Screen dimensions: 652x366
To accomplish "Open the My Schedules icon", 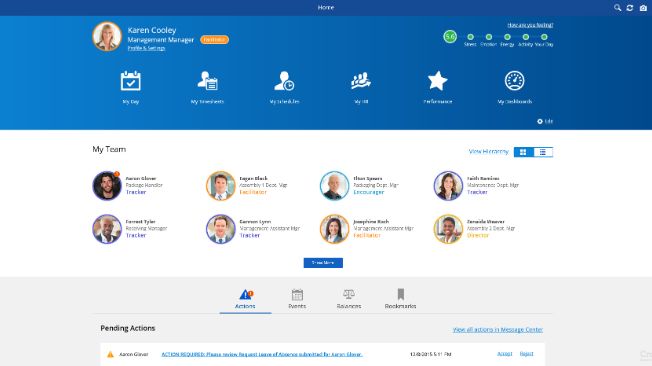I will pyautogui.click(x=284, y=81).
